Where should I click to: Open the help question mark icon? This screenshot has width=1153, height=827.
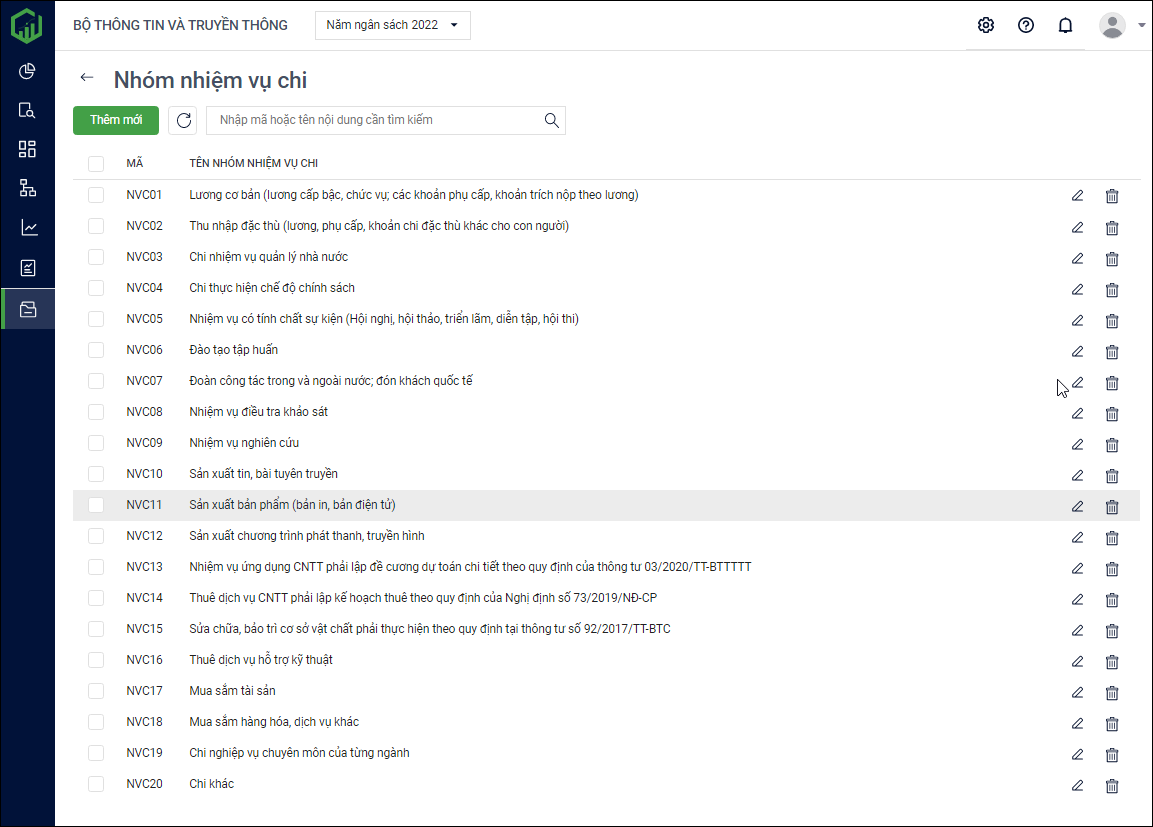pos(1026,26)
